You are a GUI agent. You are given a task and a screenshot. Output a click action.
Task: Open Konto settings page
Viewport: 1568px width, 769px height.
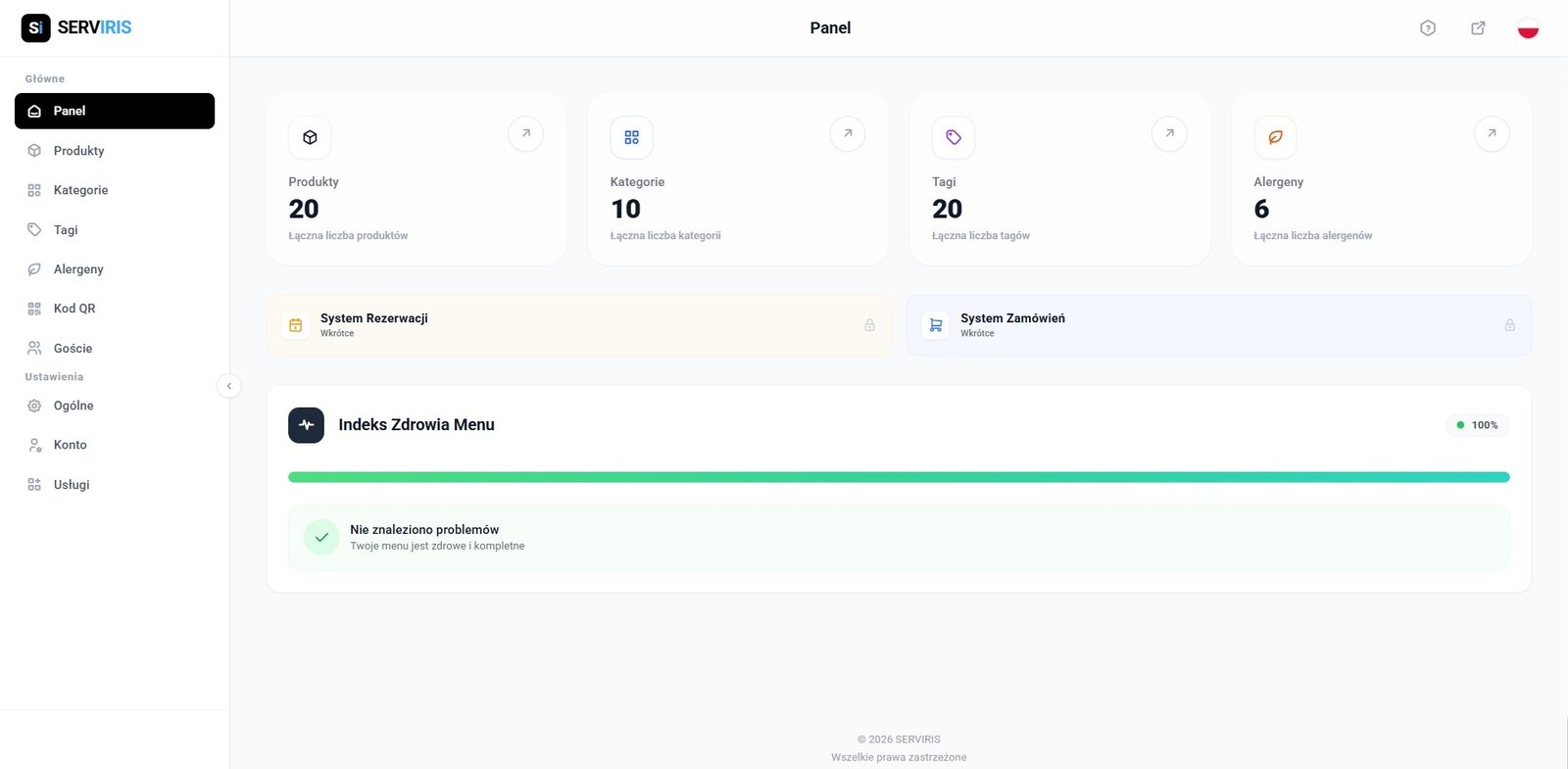(x=70, y=445)
